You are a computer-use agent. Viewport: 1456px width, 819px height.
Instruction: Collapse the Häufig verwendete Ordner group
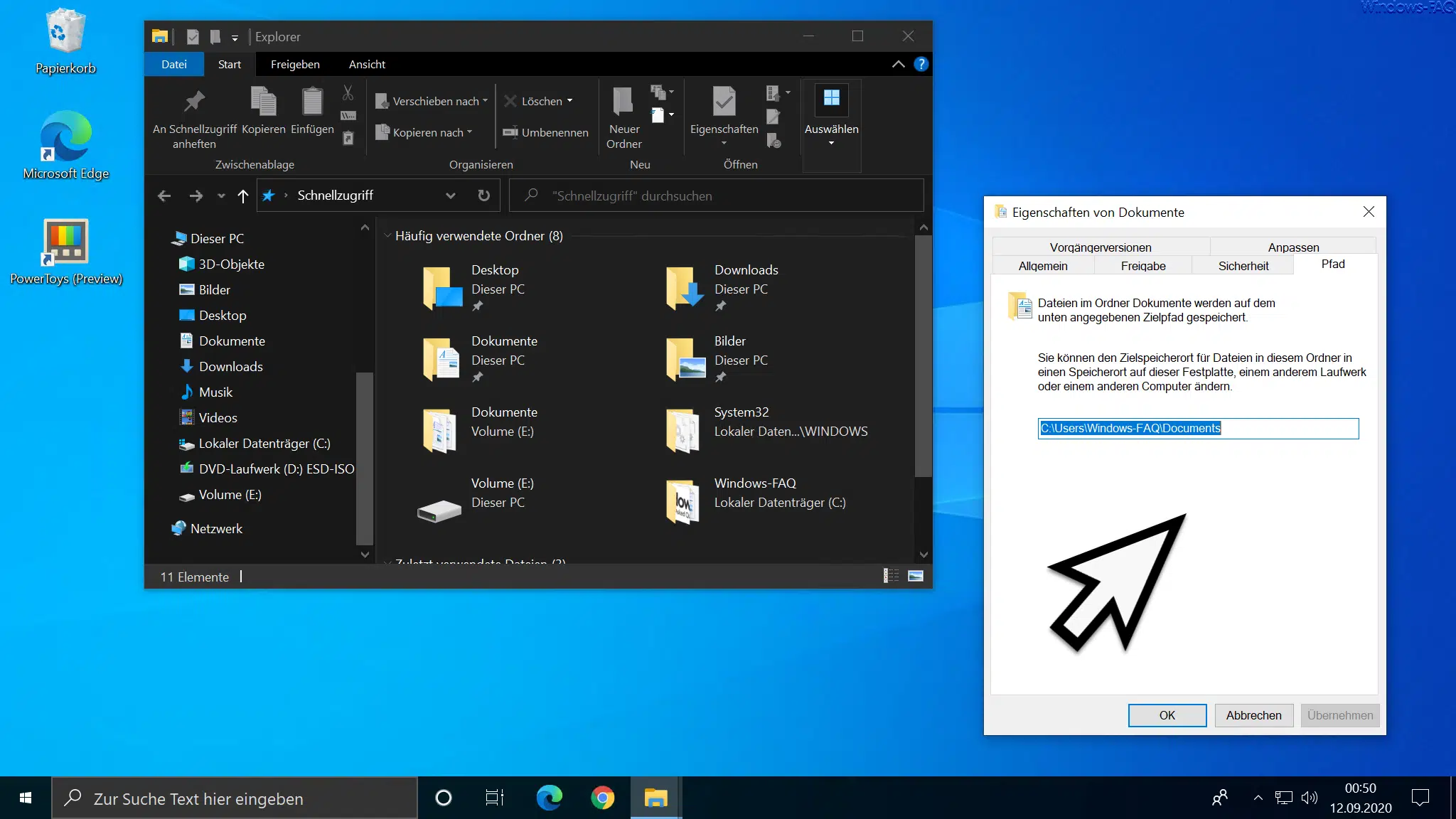(x=388, y=235)
